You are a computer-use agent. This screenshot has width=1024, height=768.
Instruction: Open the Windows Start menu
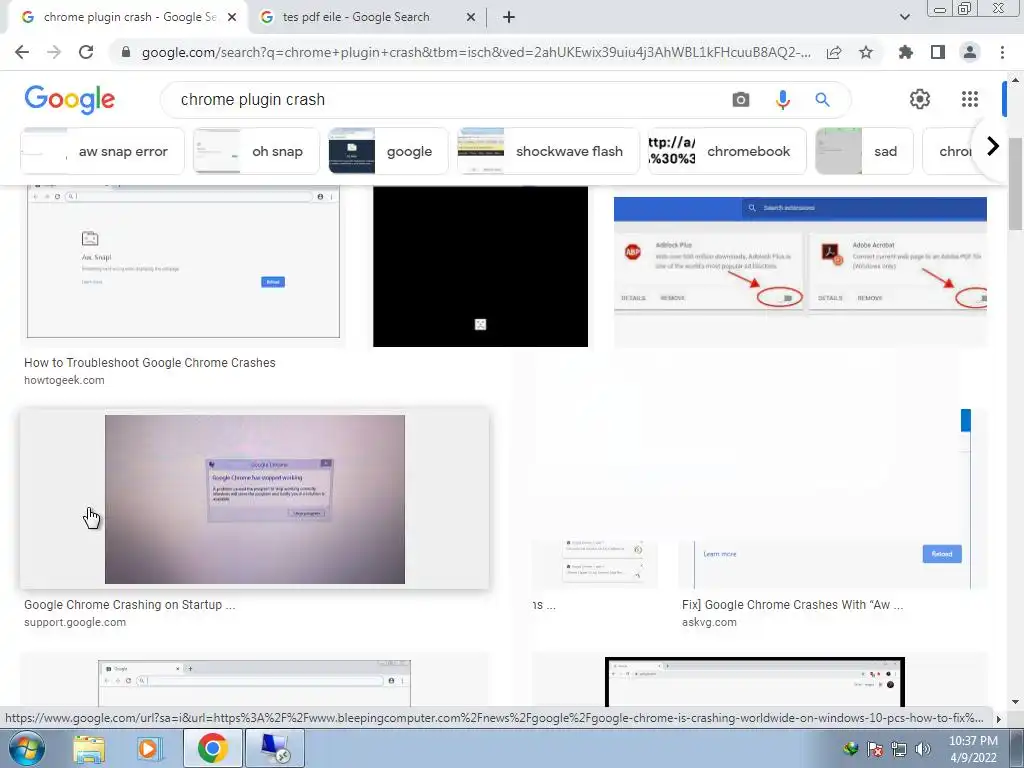(27, 748)
